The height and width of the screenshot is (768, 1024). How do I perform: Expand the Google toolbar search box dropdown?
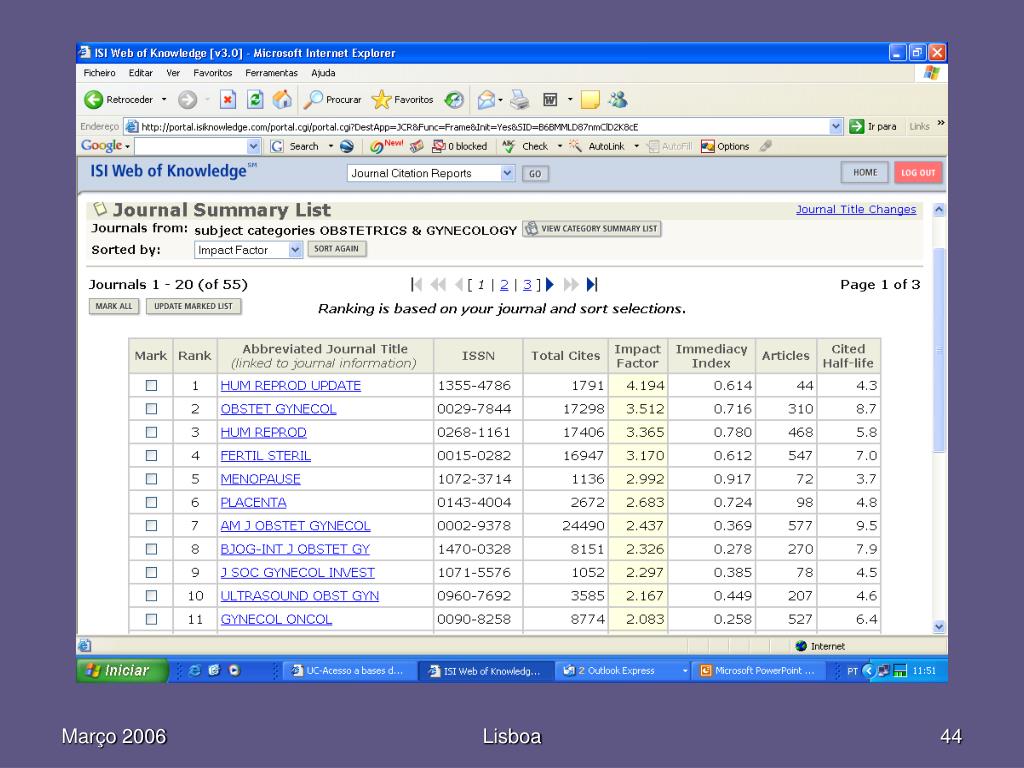[254, 146]
